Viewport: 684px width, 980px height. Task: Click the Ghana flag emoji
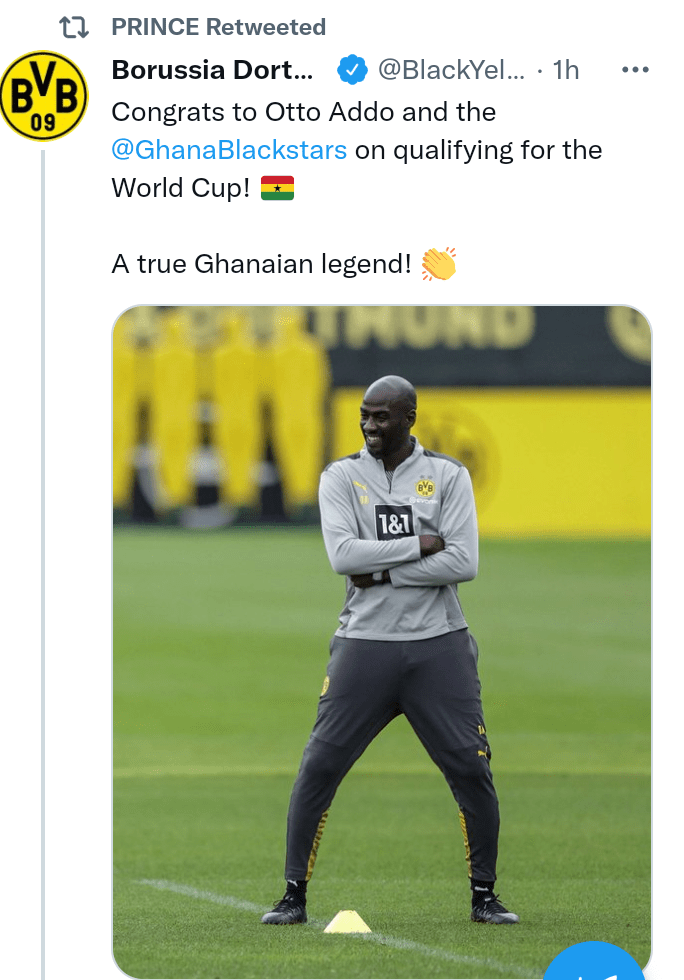coord(277,188)
